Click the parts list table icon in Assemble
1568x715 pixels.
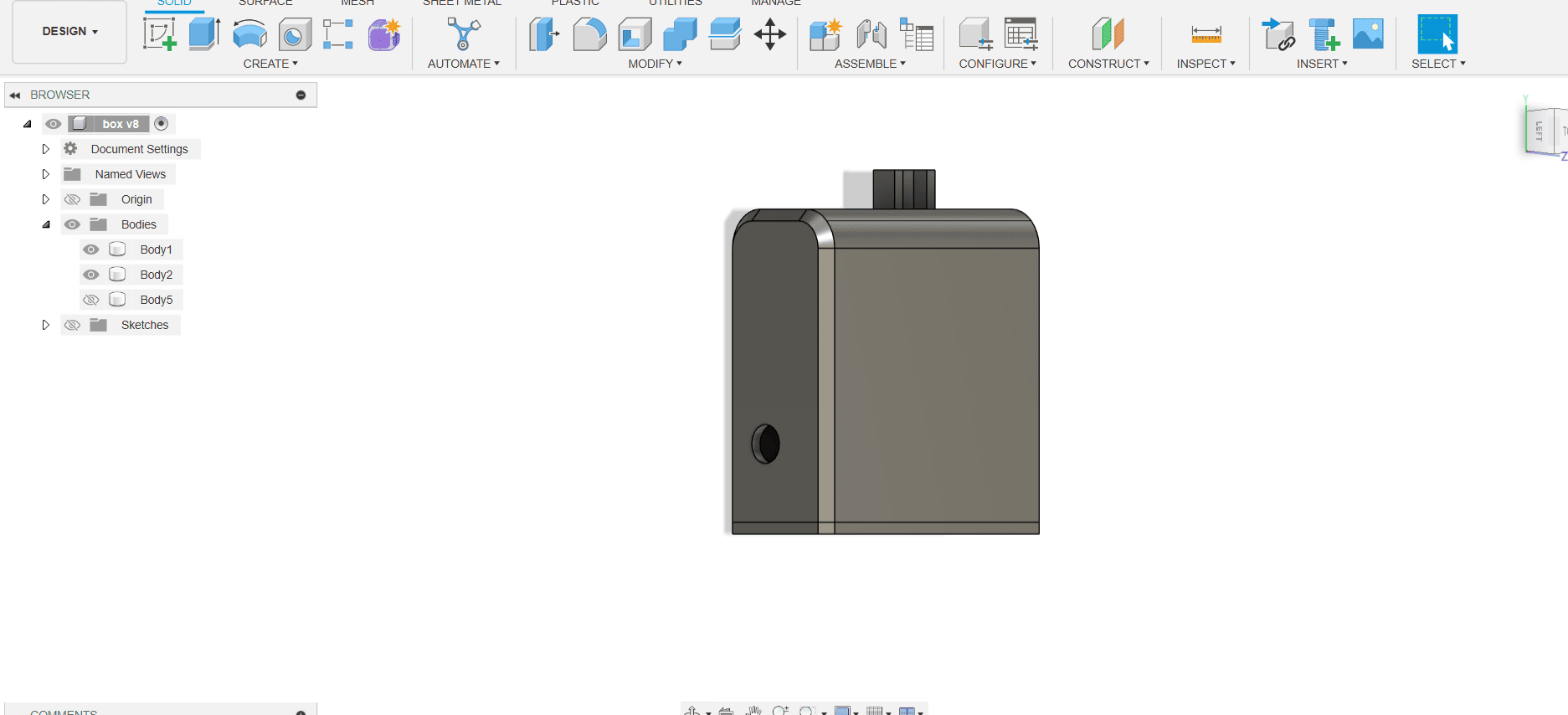(x=917, y=34)
